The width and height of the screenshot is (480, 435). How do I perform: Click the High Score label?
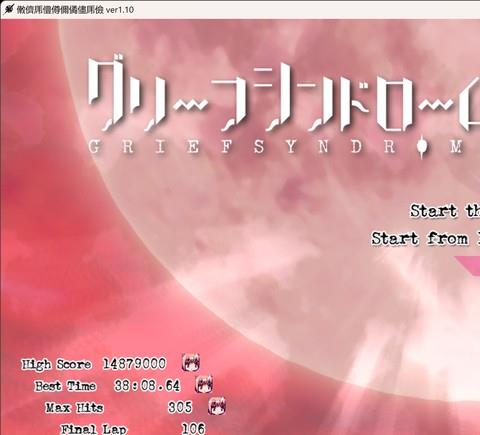(x=56, y=364)
